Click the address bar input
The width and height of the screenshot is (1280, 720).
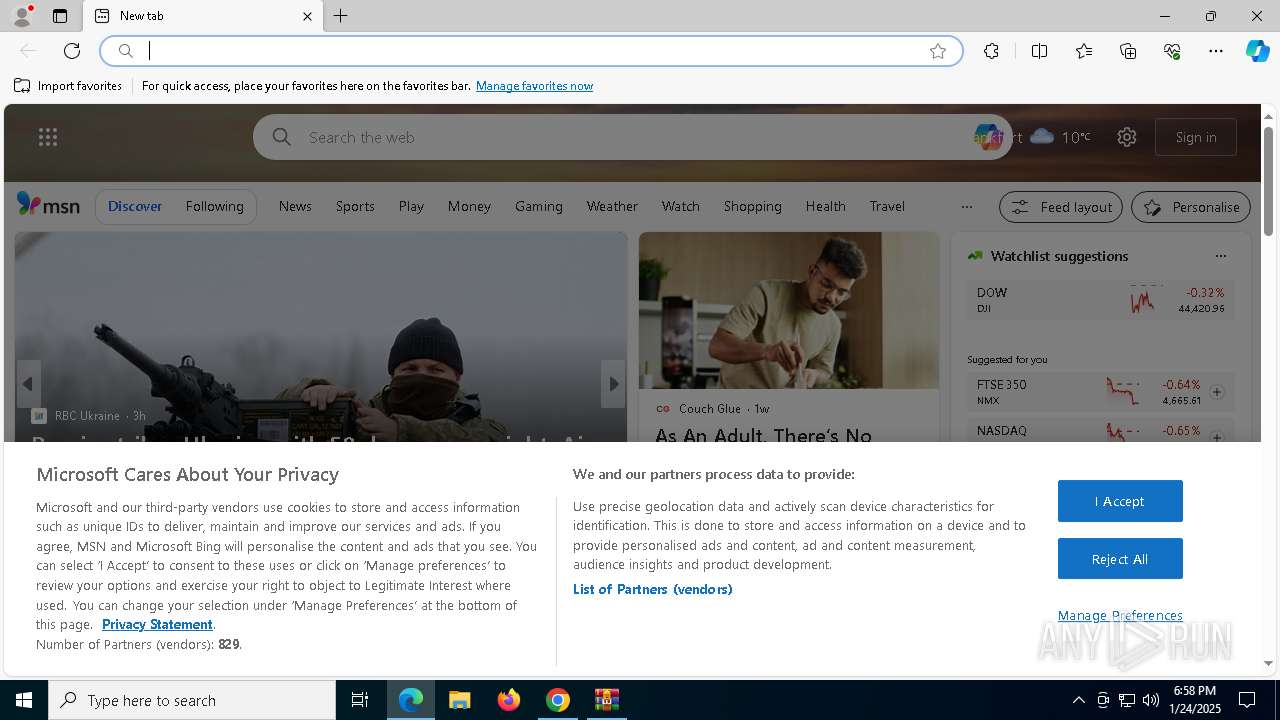(530, 51)
